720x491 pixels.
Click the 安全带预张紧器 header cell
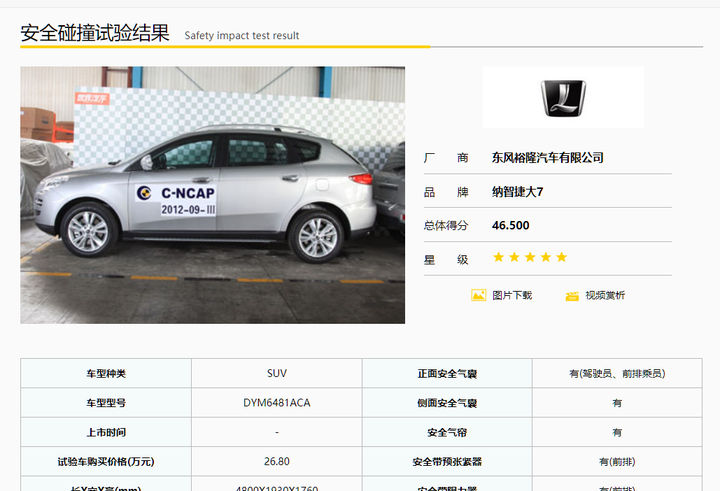click(x=447, y=462)
